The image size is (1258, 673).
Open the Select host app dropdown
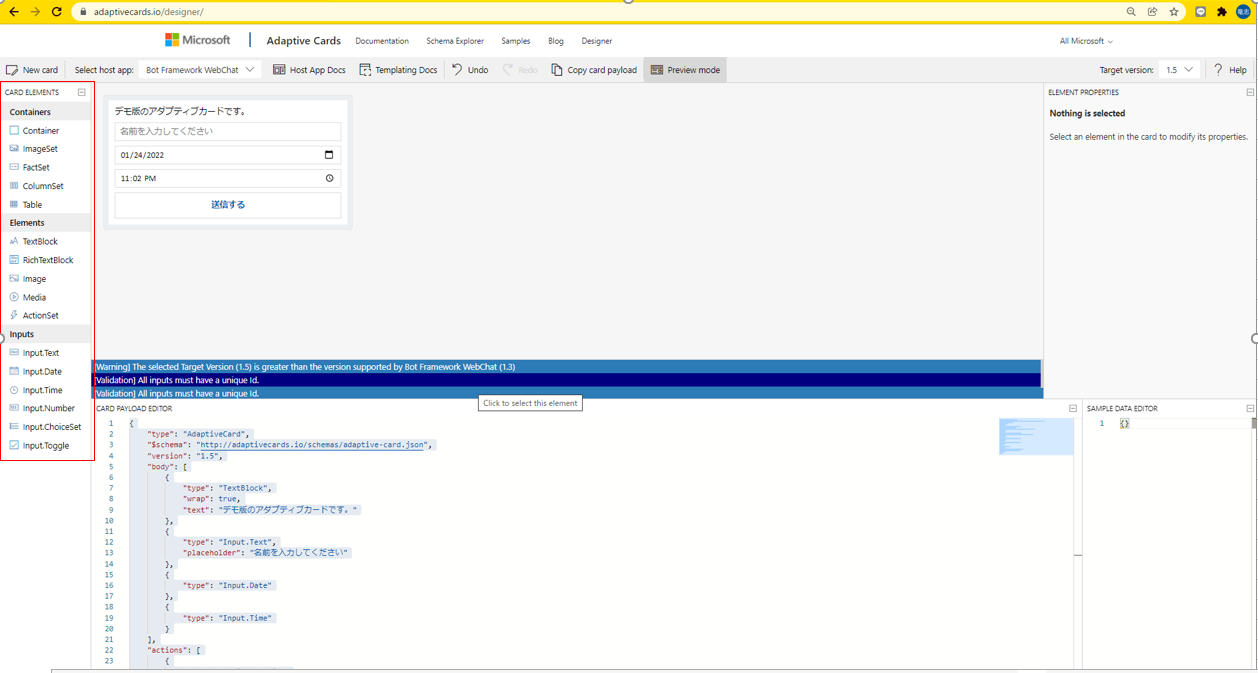pyautogui.click(x=200, y=70)
